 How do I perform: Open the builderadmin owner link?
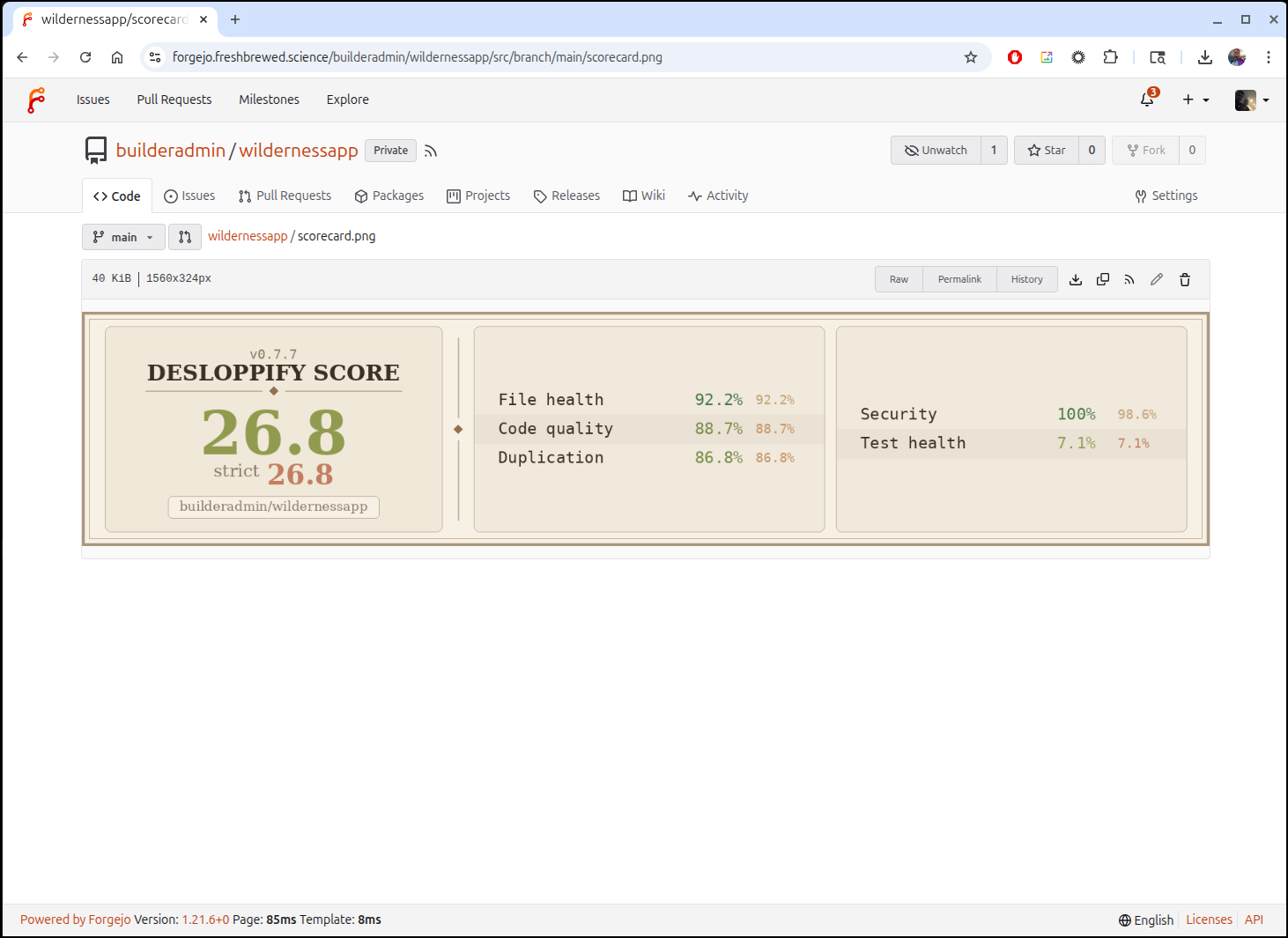tap(171, 151)
